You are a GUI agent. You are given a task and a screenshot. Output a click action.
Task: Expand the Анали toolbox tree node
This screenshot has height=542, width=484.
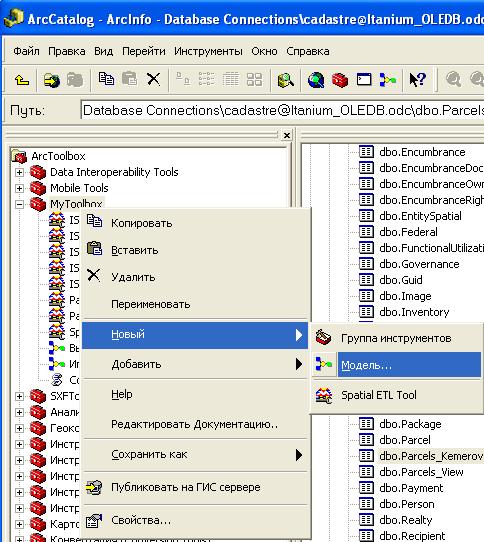[19, 412]
